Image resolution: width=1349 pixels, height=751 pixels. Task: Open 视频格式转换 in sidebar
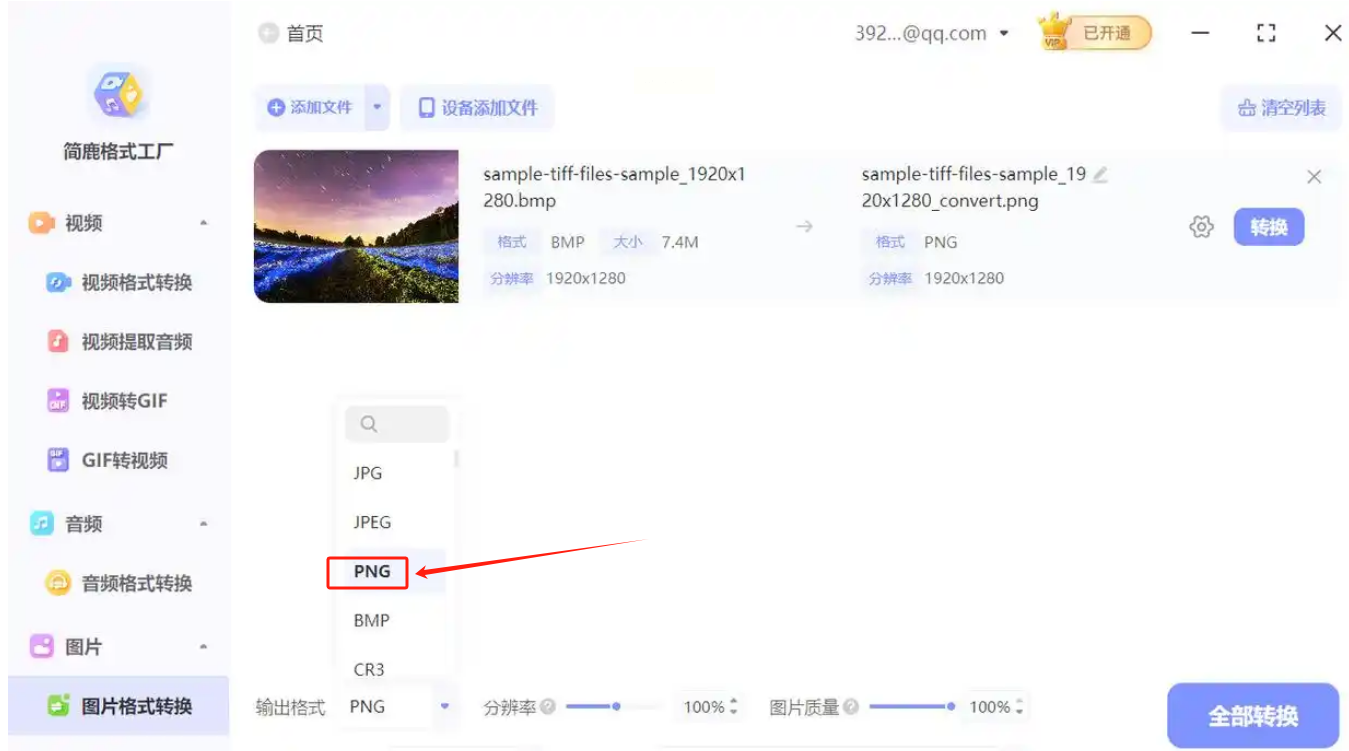point(120,283)
